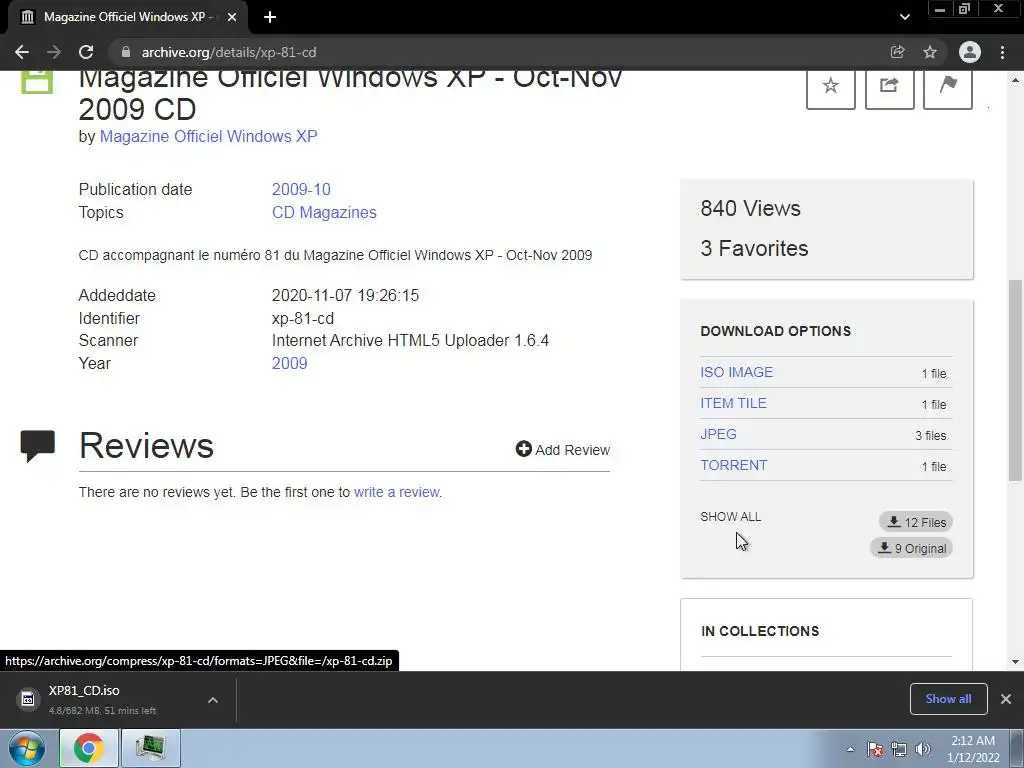The width and height of the screenshot is (1024, 768).
Task: Click Show all downloads button
Action: (x=948, y=699)
